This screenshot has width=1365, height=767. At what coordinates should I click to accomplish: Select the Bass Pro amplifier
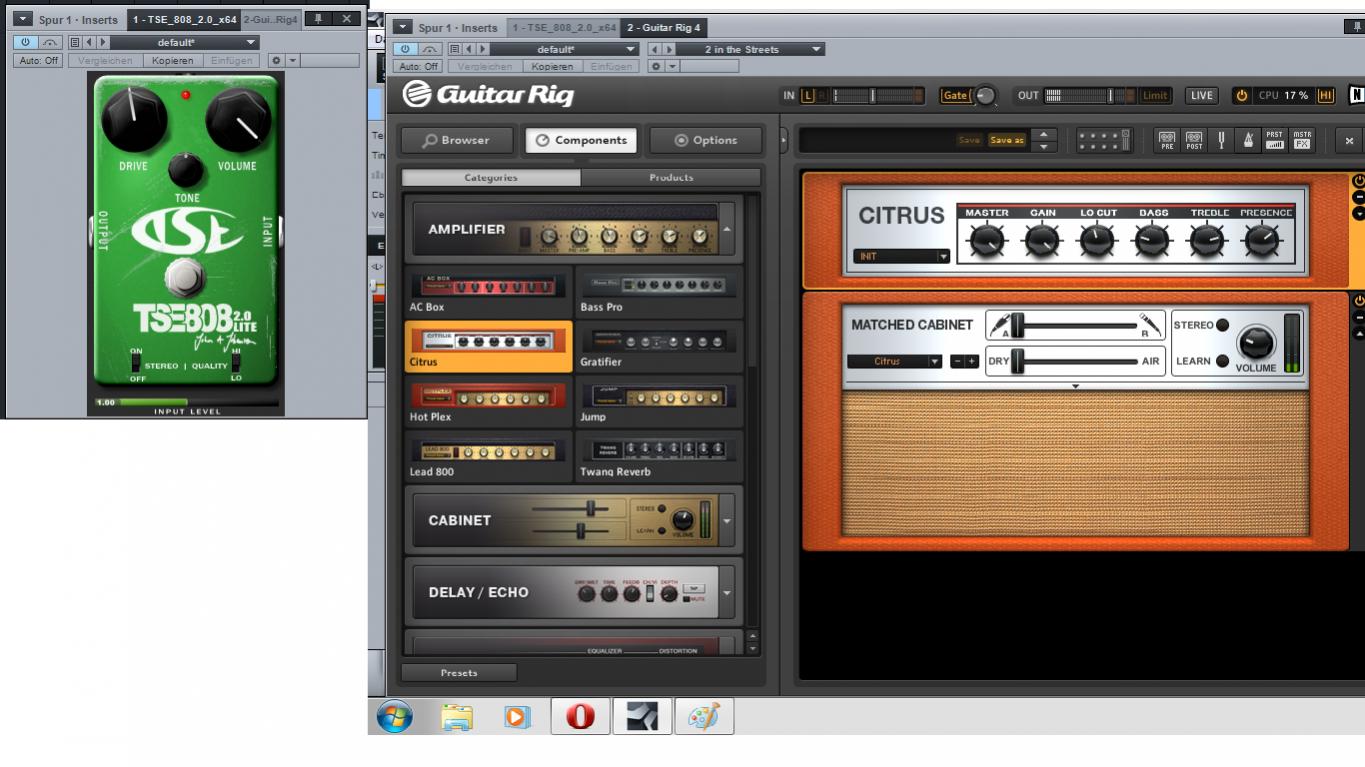click(x=659, y=292)
